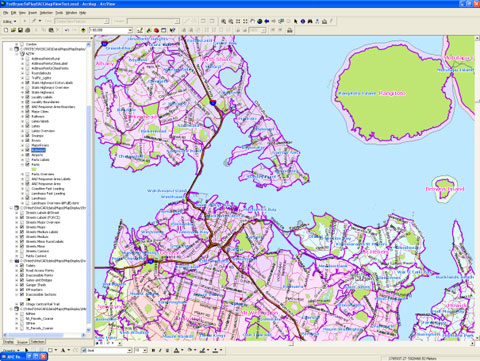
Task: Select the Pan hand tool
Action: 253,21
